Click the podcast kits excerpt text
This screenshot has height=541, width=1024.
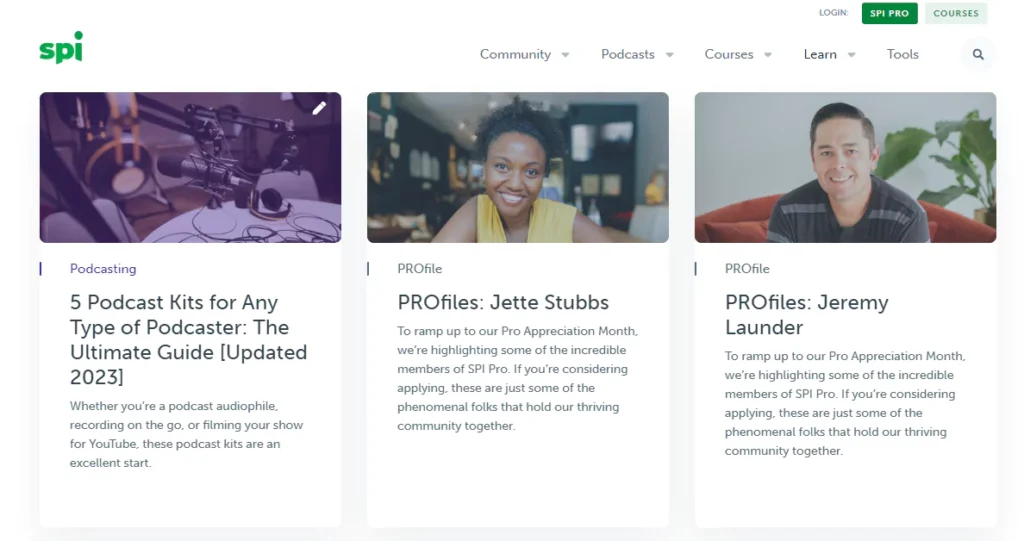point(187,434)
